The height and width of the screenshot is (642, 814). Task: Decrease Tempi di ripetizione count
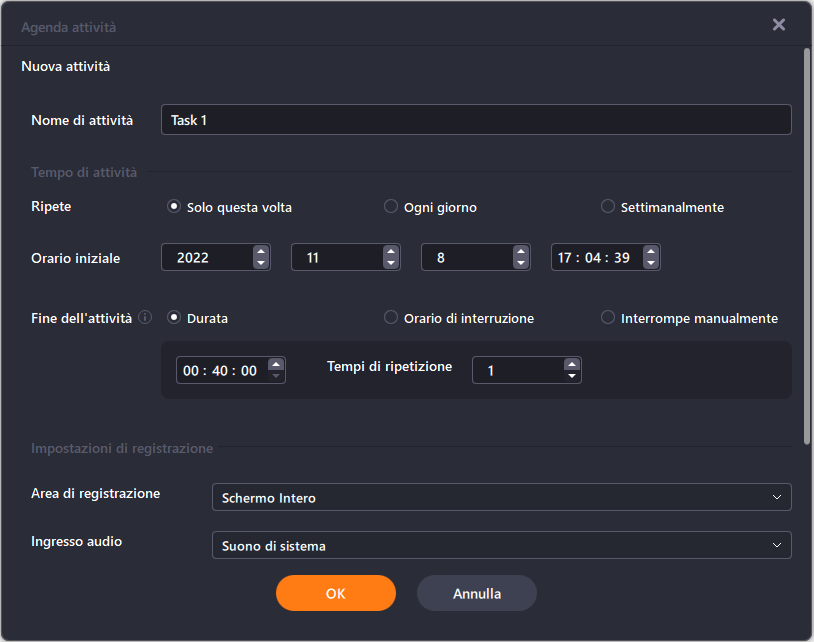pos(572,376)
